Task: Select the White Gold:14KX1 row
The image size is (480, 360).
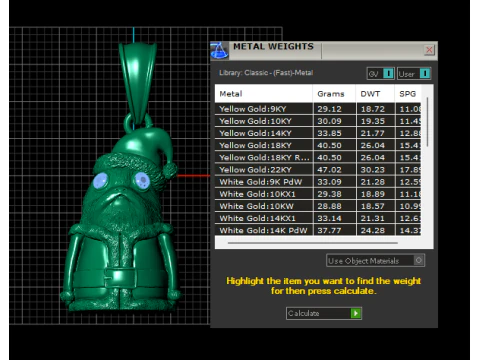Action: point(318,218)
